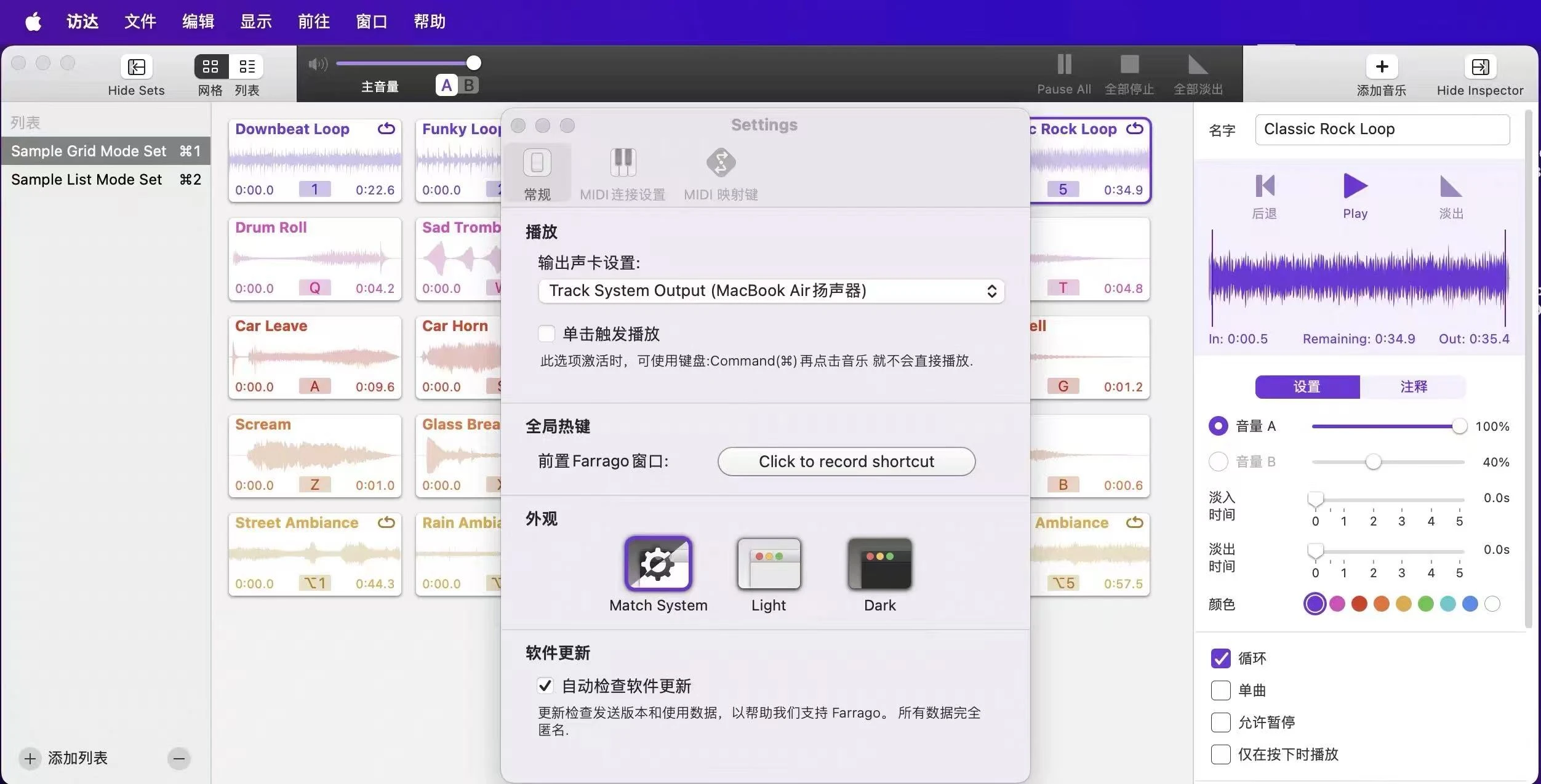
Task: Click the remove list minus icon
Action: coord(179,758)
